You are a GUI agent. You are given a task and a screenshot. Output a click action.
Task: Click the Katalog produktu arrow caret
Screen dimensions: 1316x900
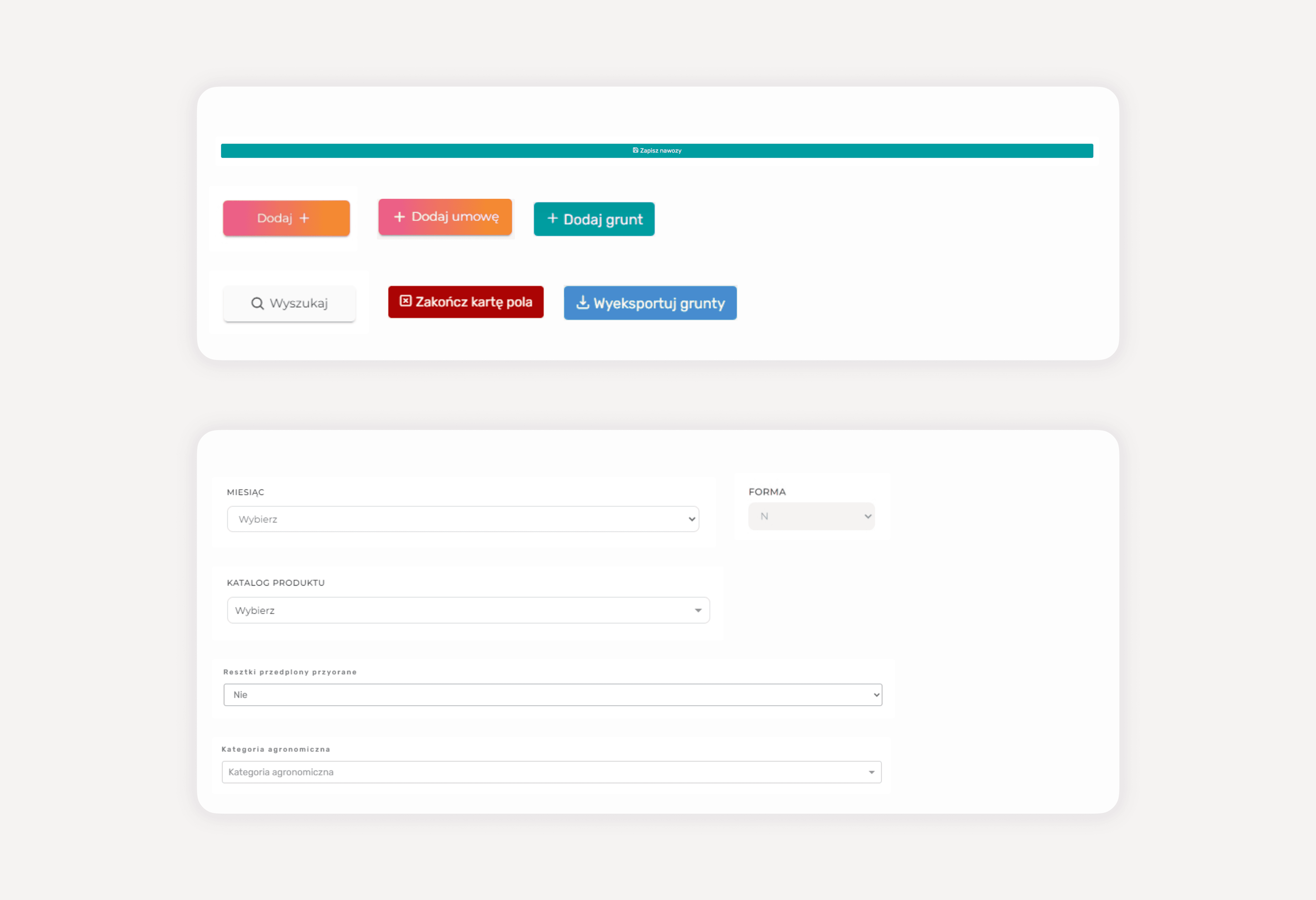tap(698, 610)
